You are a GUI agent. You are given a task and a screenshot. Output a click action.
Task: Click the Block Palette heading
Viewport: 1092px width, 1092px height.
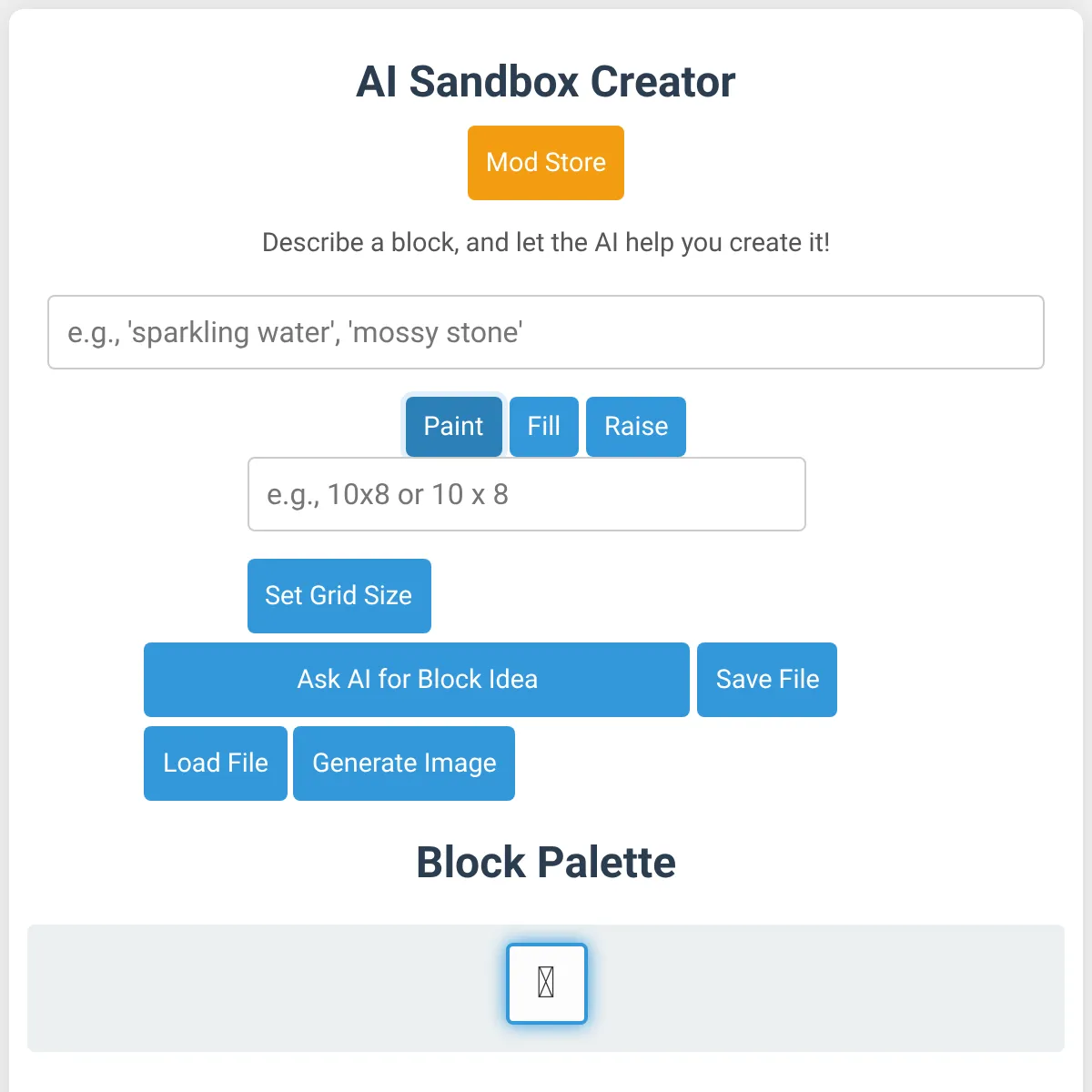point(545,862)
